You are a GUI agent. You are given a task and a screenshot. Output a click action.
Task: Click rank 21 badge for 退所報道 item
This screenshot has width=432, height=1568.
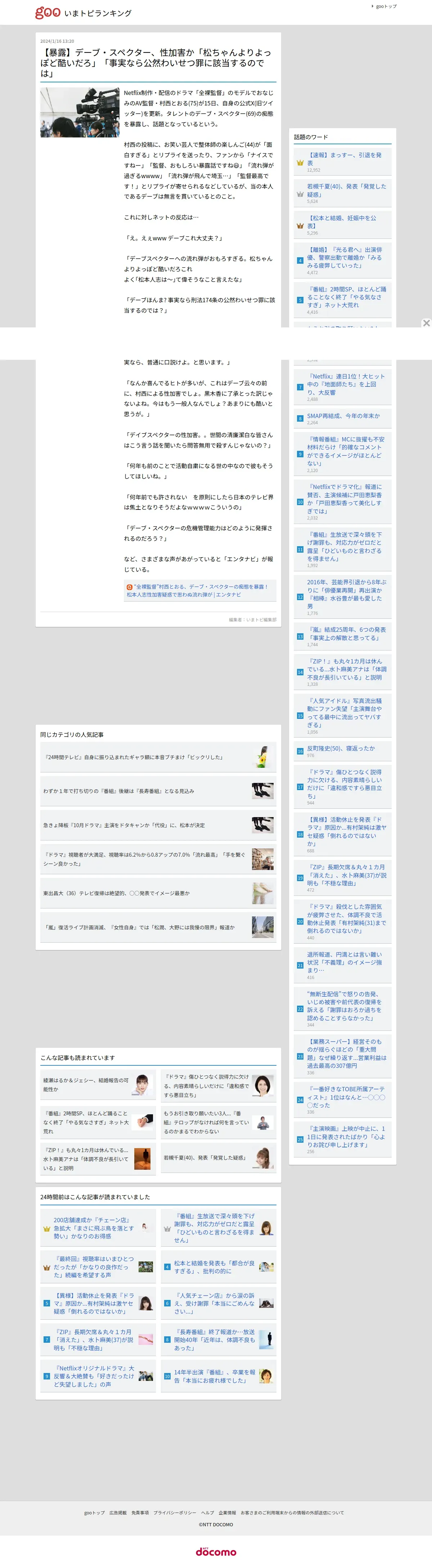300,965
